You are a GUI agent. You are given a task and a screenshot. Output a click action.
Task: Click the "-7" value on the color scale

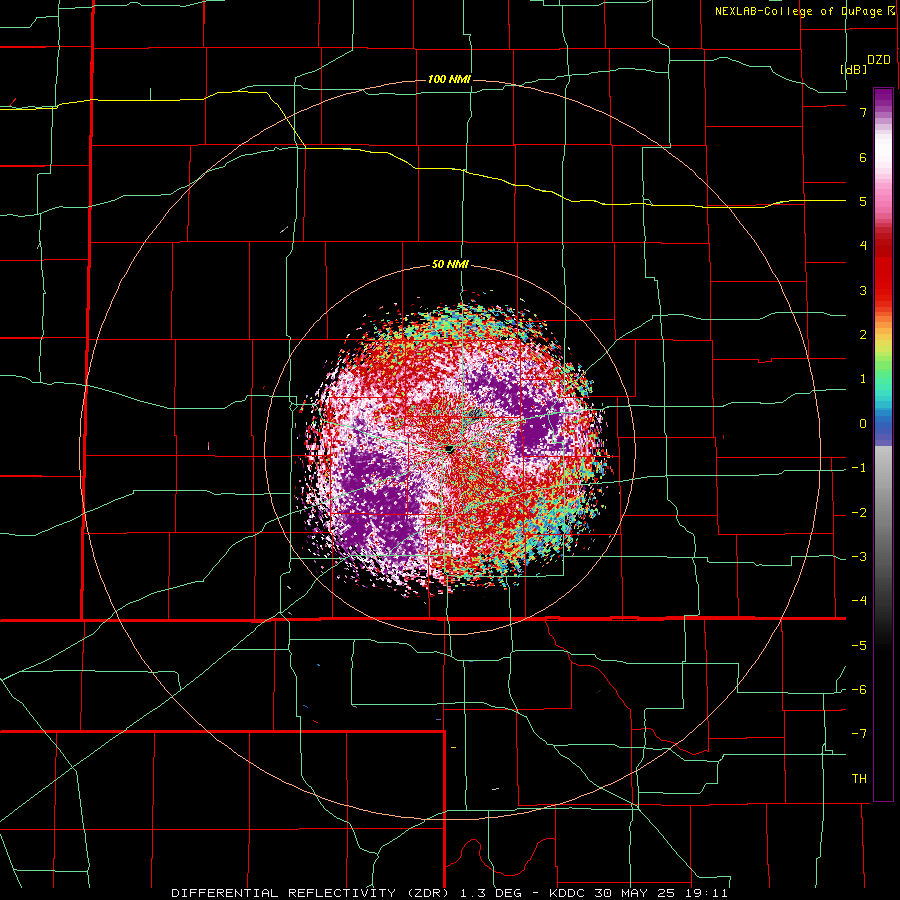[x=859, y=734]
